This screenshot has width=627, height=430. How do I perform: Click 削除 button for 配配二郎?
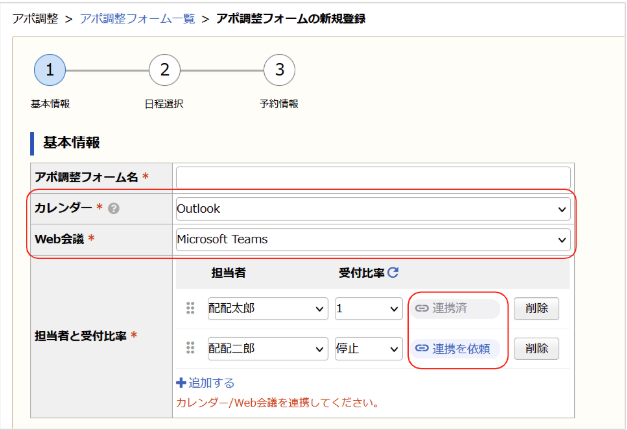(x=536, y=348)
